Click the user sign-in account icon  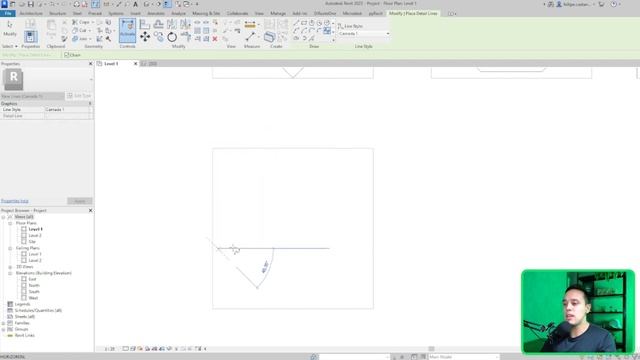click(559, 4)
